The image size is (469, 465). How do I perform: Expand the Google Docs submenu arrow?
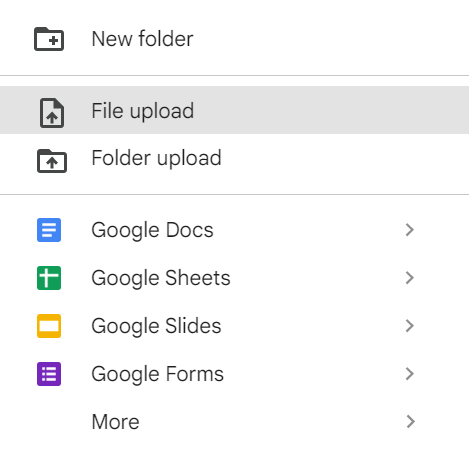tap(410, 230)
